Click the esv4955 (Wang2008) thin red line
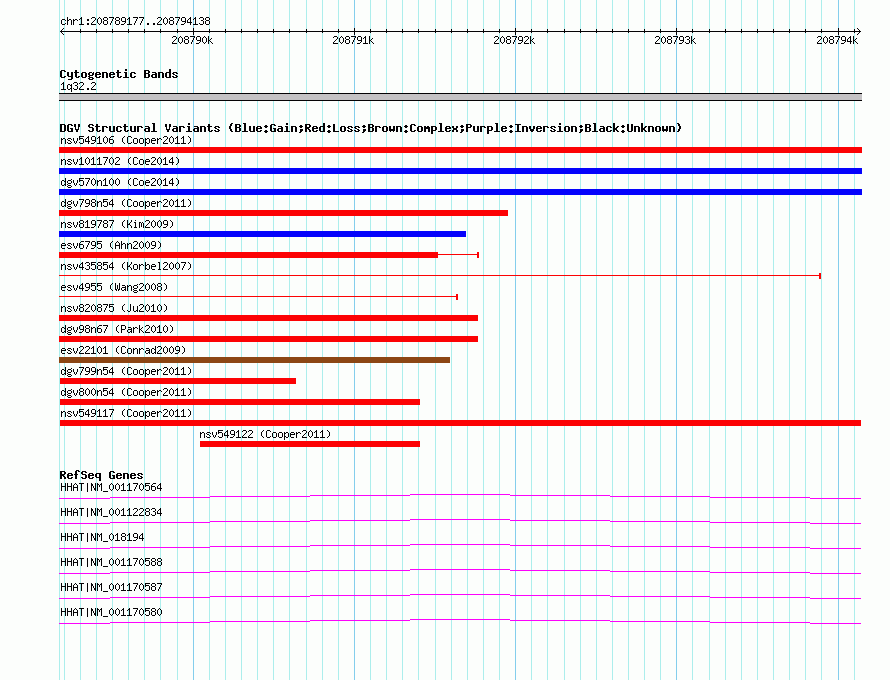 pyautogui.click(x=258, y=297)
